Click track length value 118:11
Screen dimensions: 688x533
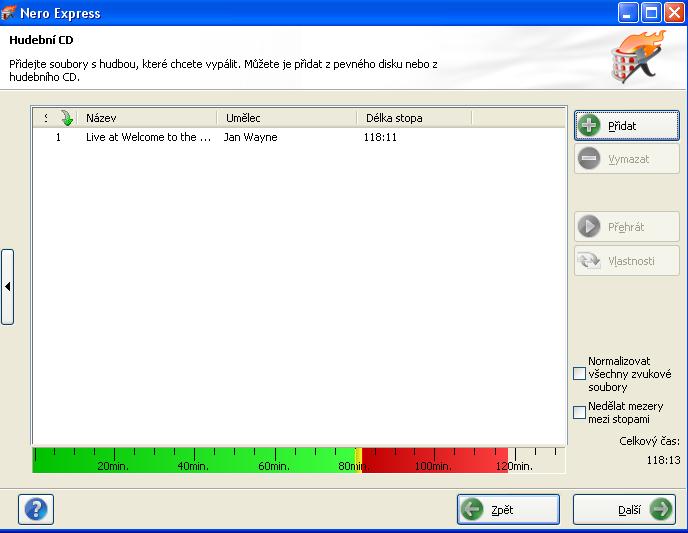click(x=380, y=137)
